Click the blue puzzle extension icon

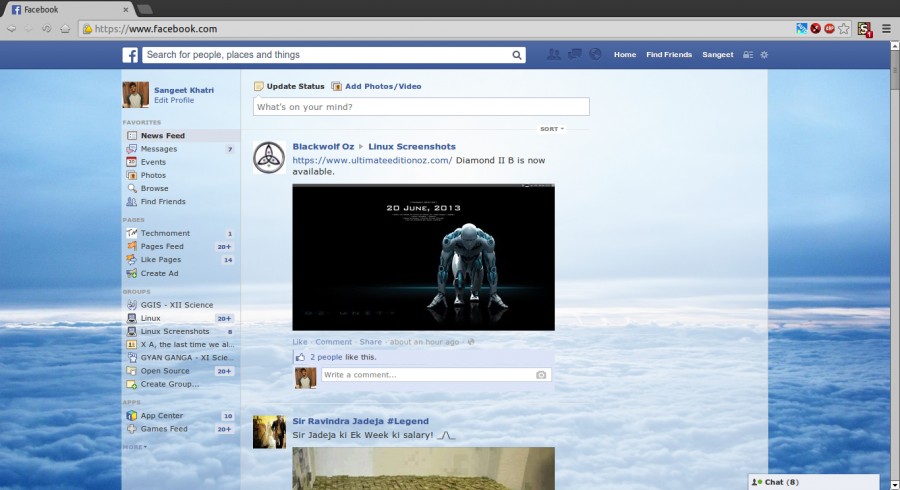[802, 29]
